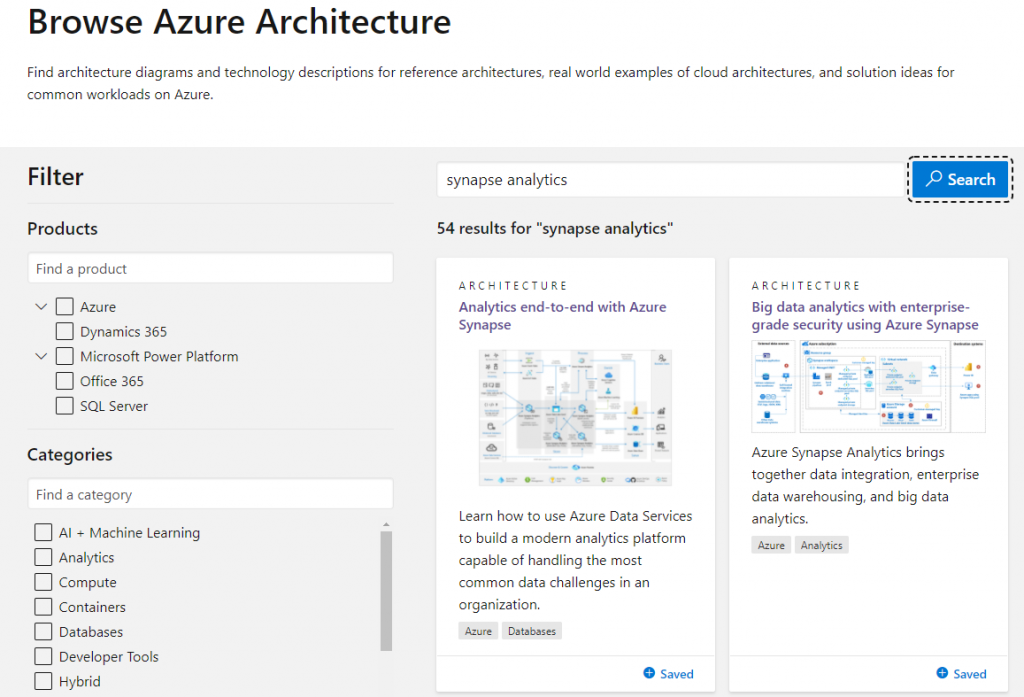Click the Databases tag on first card
The height and width of the screenshot is (697, 1024).
tap(532, 631)
